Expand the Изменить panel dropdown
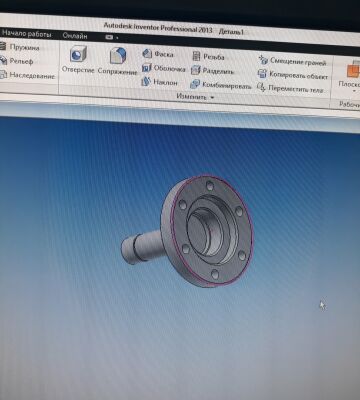Image resolution: width=360 pixels, height=400 pixels. pyautogui.click(x=212, y=98)
